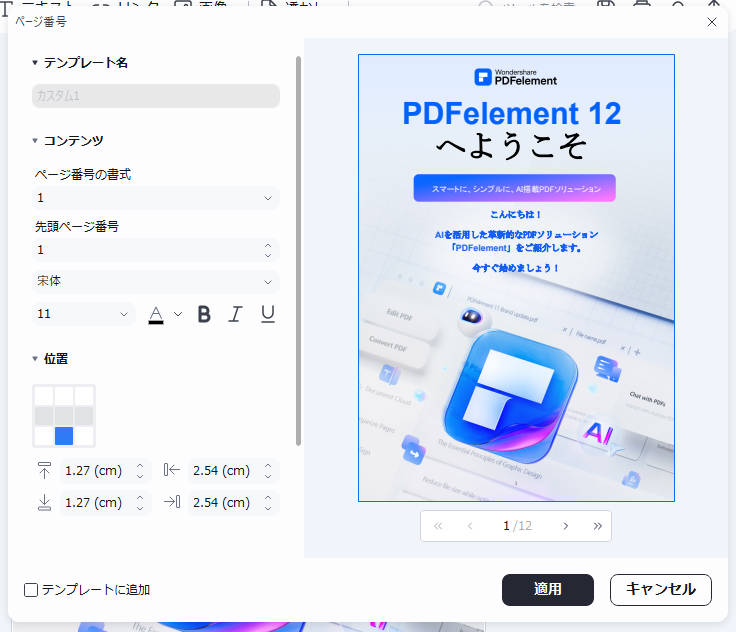Viewport: 736px width, 632px height.
Task: Increase the right margin value
Action: [x=268, y=498]
